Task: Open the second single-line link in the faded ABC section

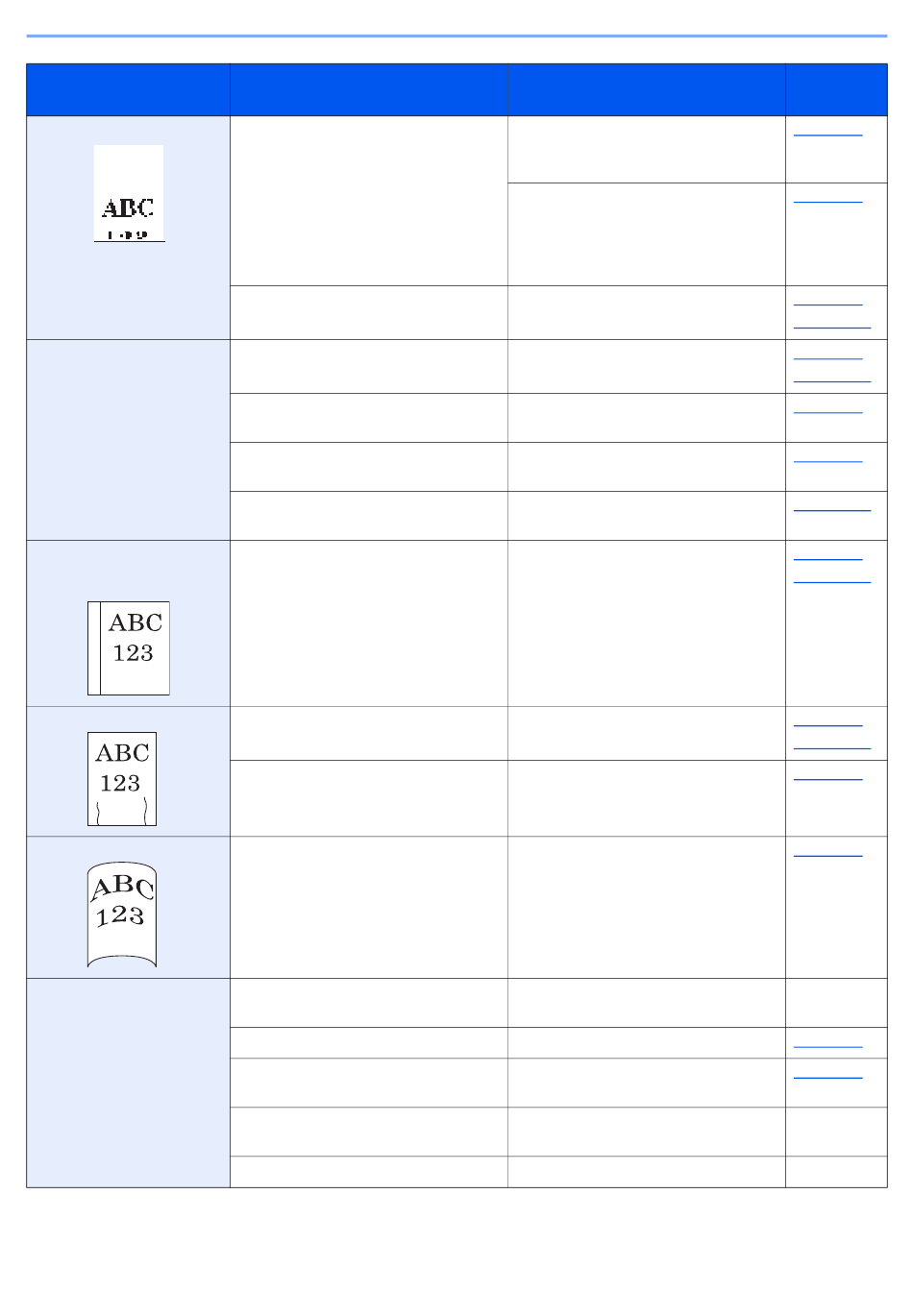Action: (x=828, y=201)
